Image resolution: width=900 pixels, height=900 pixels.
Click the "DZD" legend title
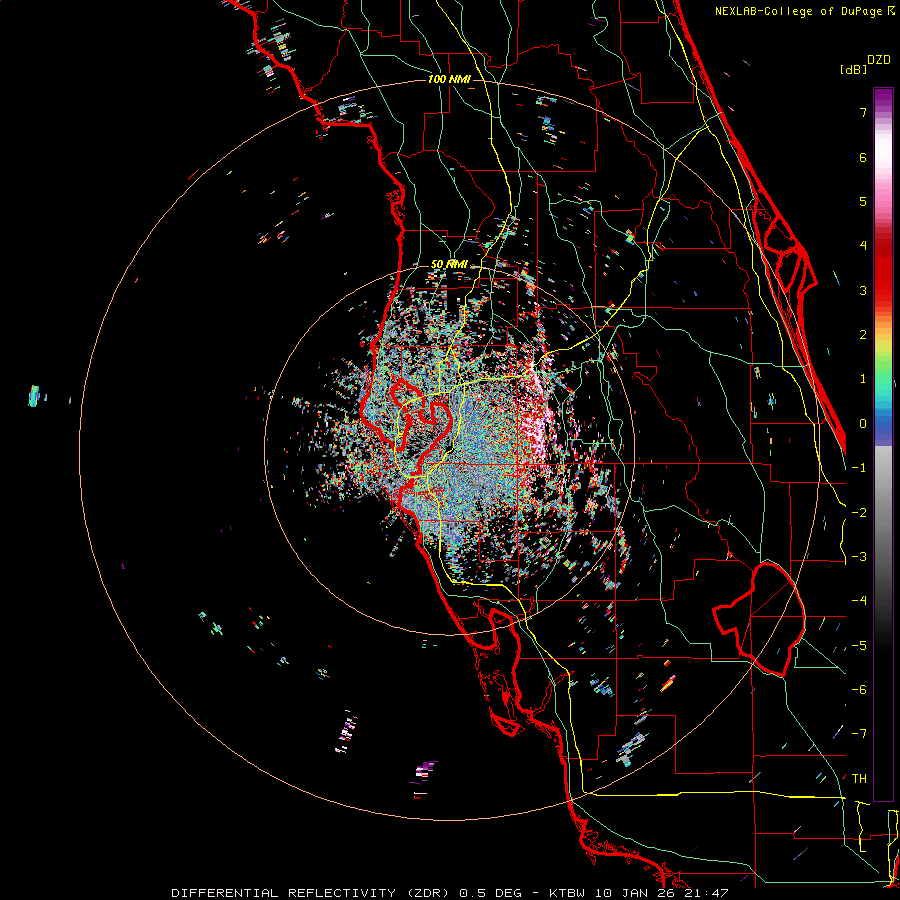[879, 60]
